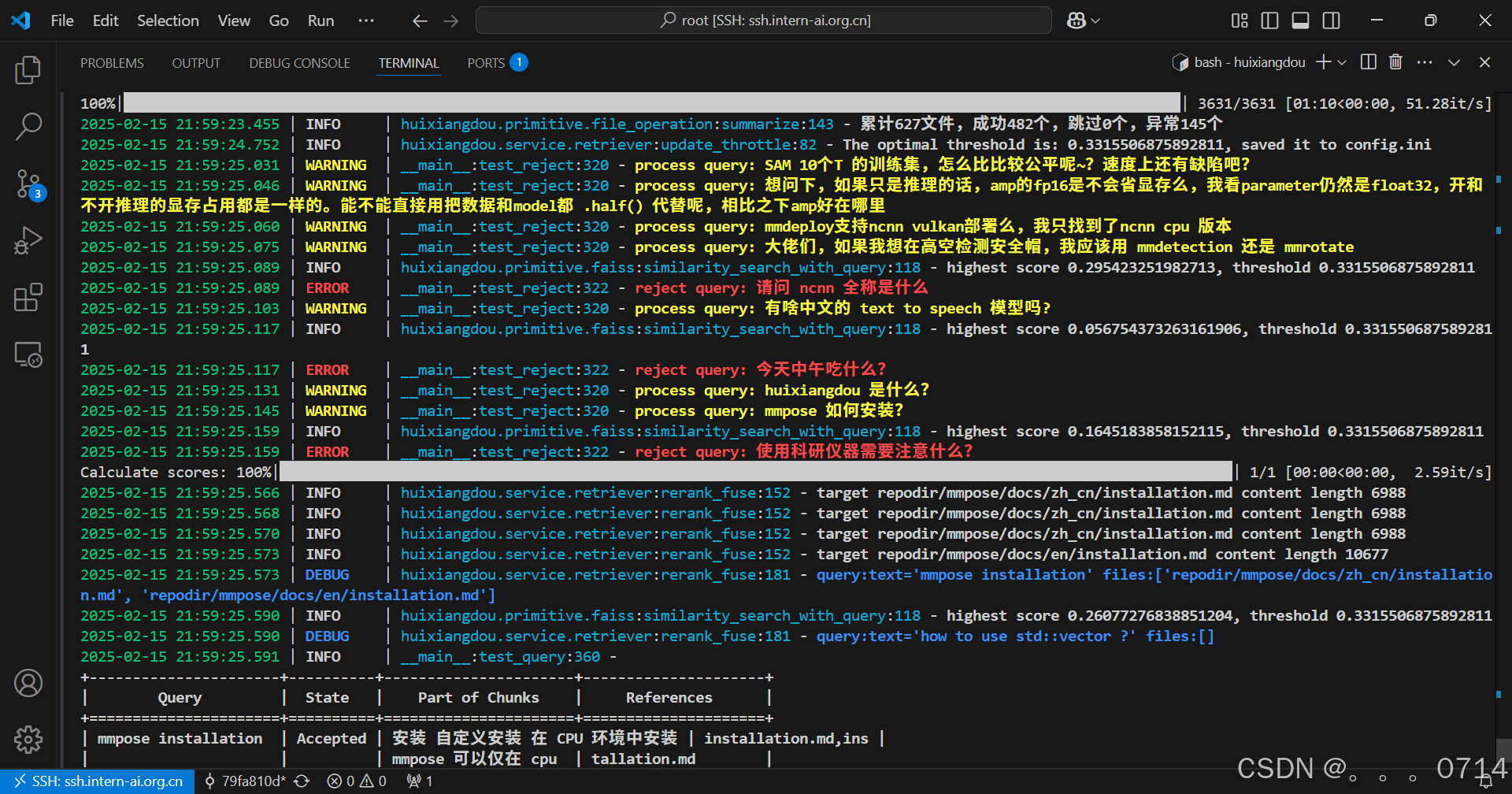Open Source Control view with 3 changes
Image resolution: width=1512 pixels, height=794 pixels.
(x=28, y=184)
